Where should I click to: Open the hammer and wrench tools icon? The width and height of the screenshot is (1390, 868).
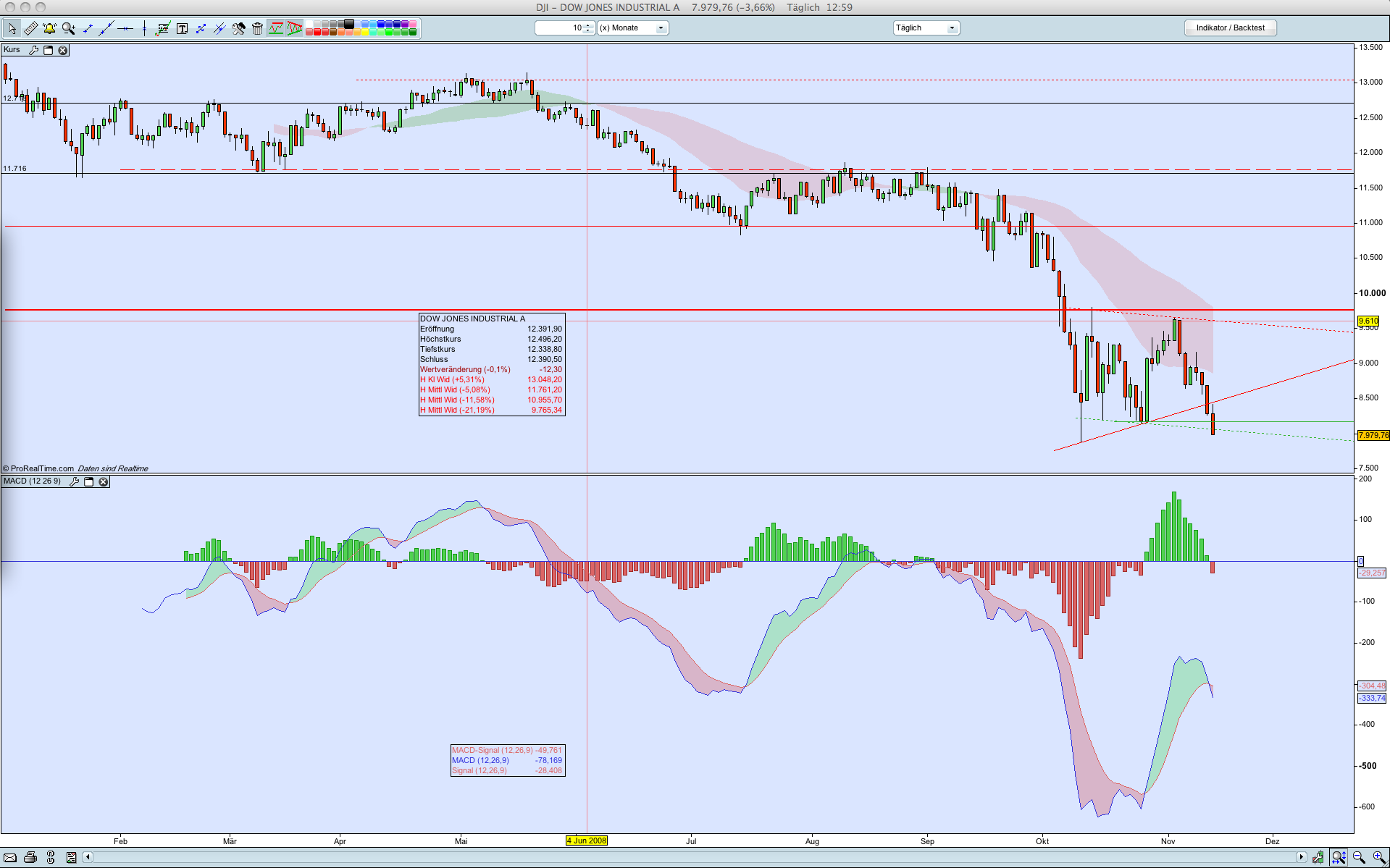[x=238, y=28]
